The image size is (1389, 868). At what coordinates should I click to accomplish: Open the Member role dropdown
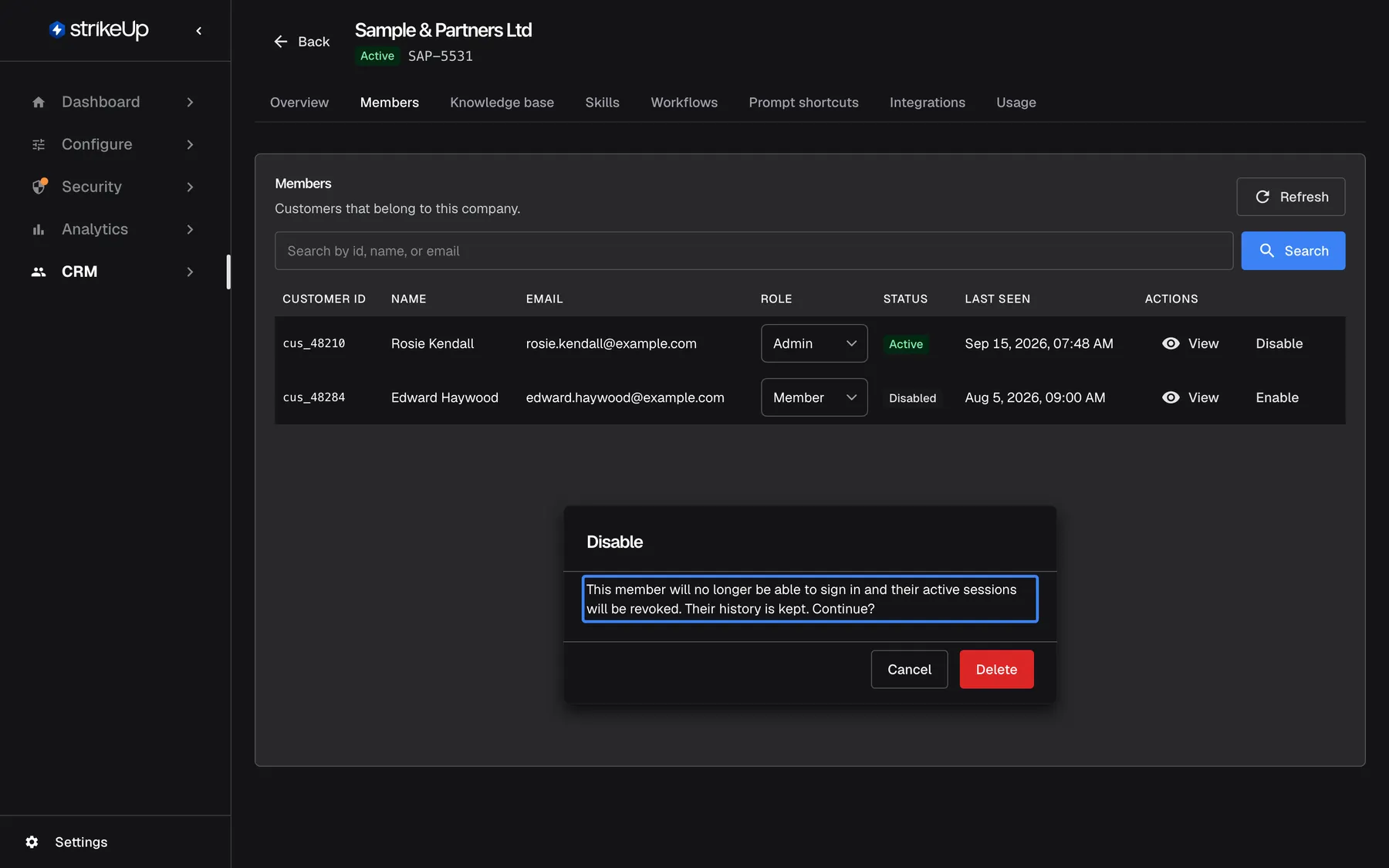(814, 397)
